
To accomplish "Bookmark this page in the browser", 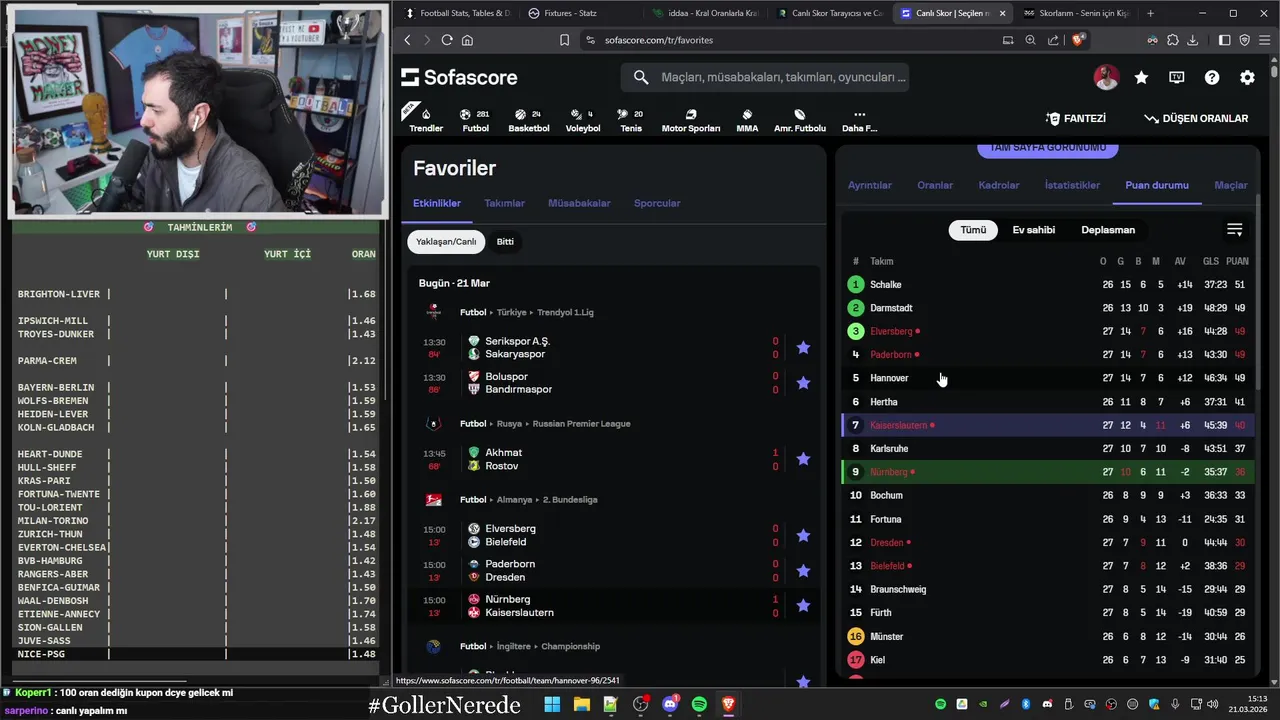I will pyautogui.click(x=564, y=40).
